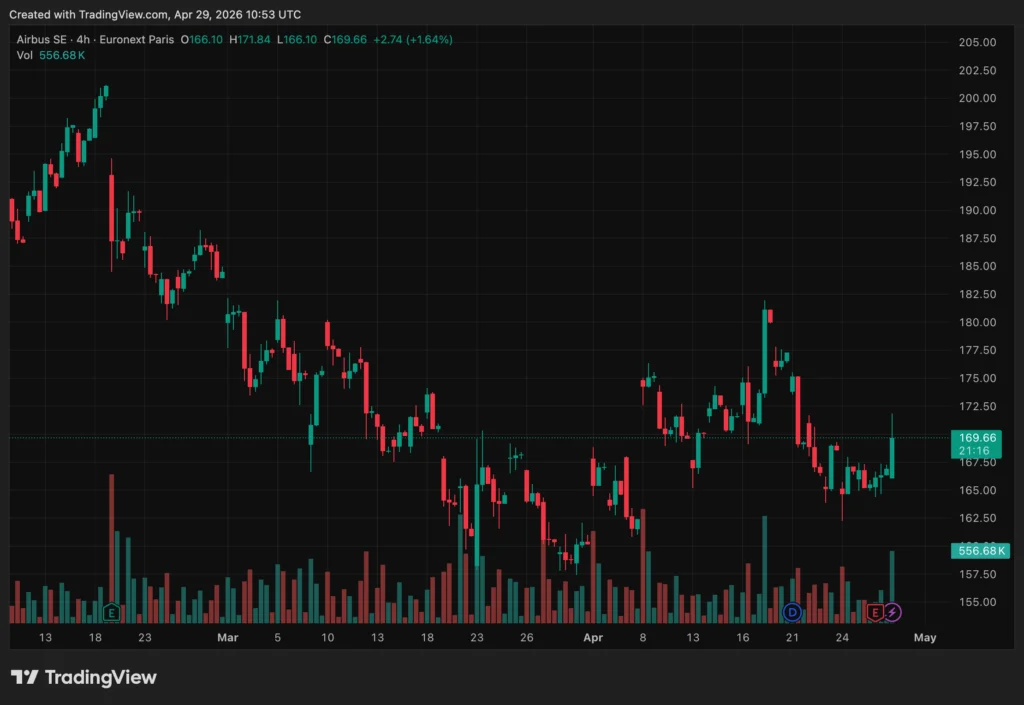Image resolution: width=1024 pixels, height=705 pixels.
Task: Click the May label on time axis
Action: click(x=925, y=637)
